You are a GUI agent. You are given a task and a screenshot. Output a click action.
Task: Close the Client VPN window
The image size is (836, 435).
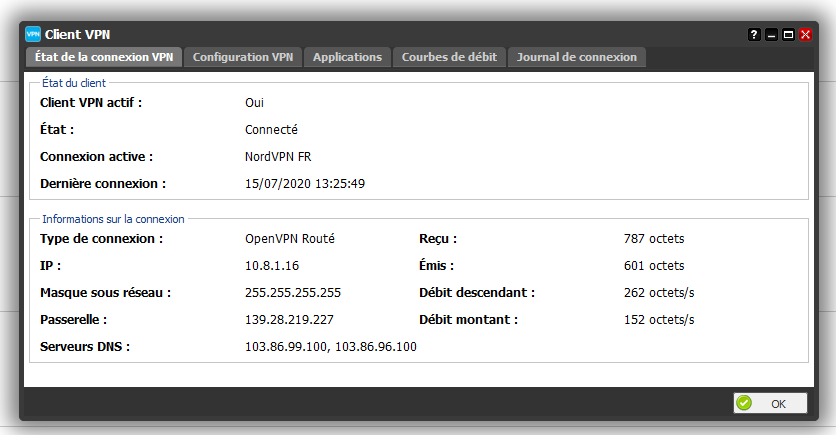806,35
